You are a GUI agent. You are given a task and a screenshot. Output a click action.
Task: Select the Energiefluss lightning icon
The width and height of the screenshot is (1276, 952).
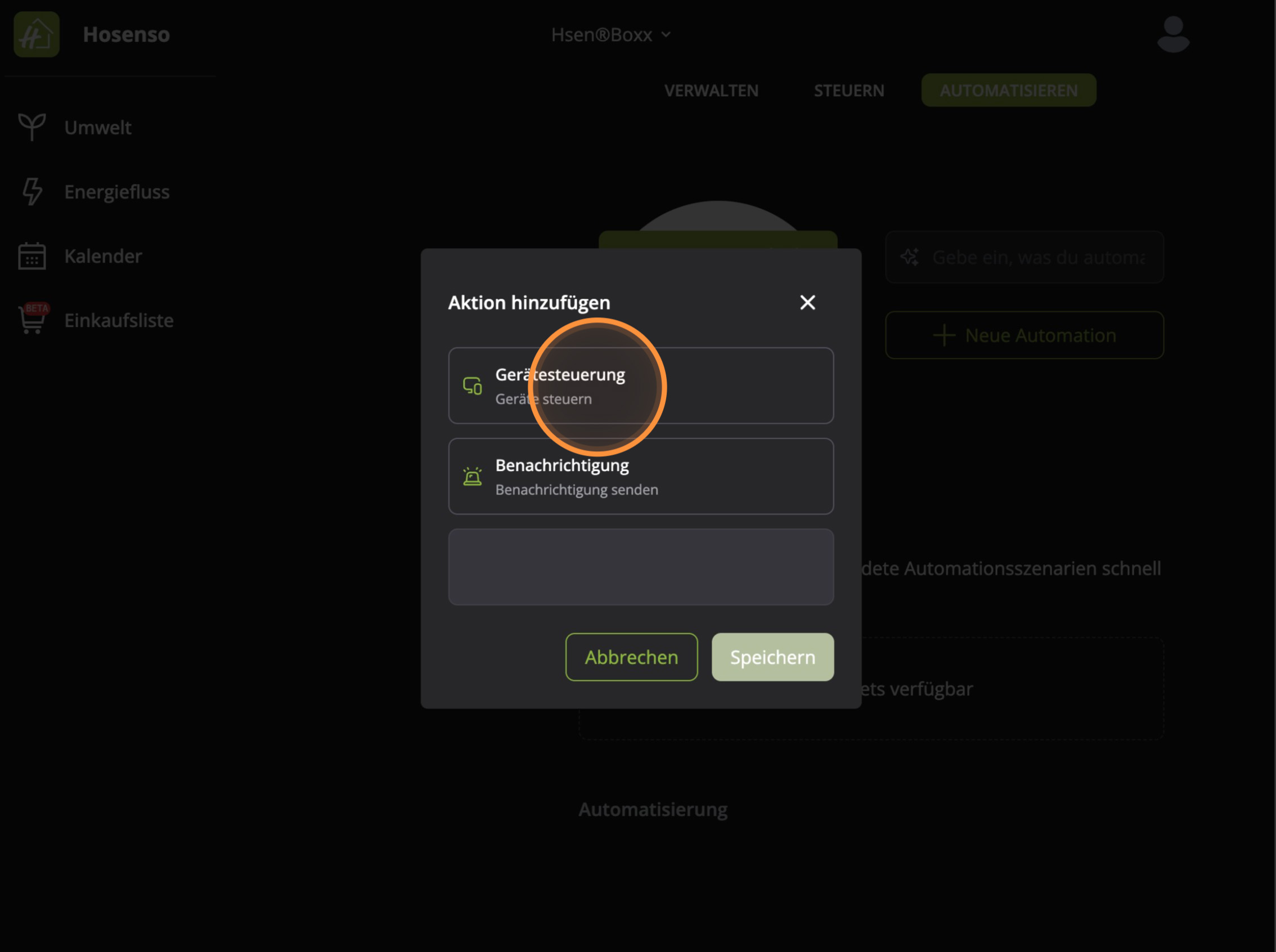pos(32,191)
